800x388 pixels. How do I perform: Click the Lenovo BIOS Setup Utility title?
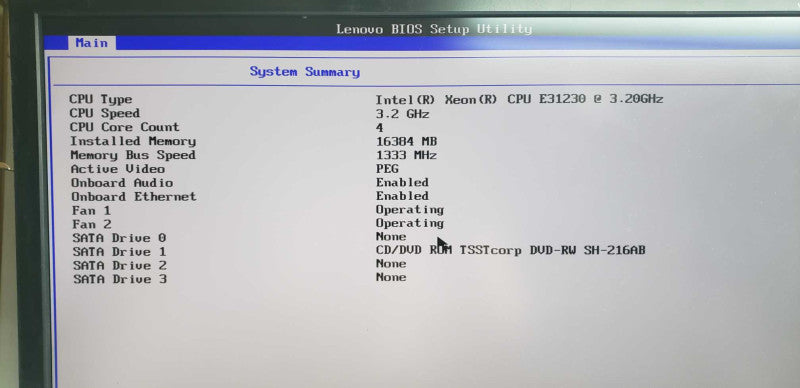pos(434,29)
